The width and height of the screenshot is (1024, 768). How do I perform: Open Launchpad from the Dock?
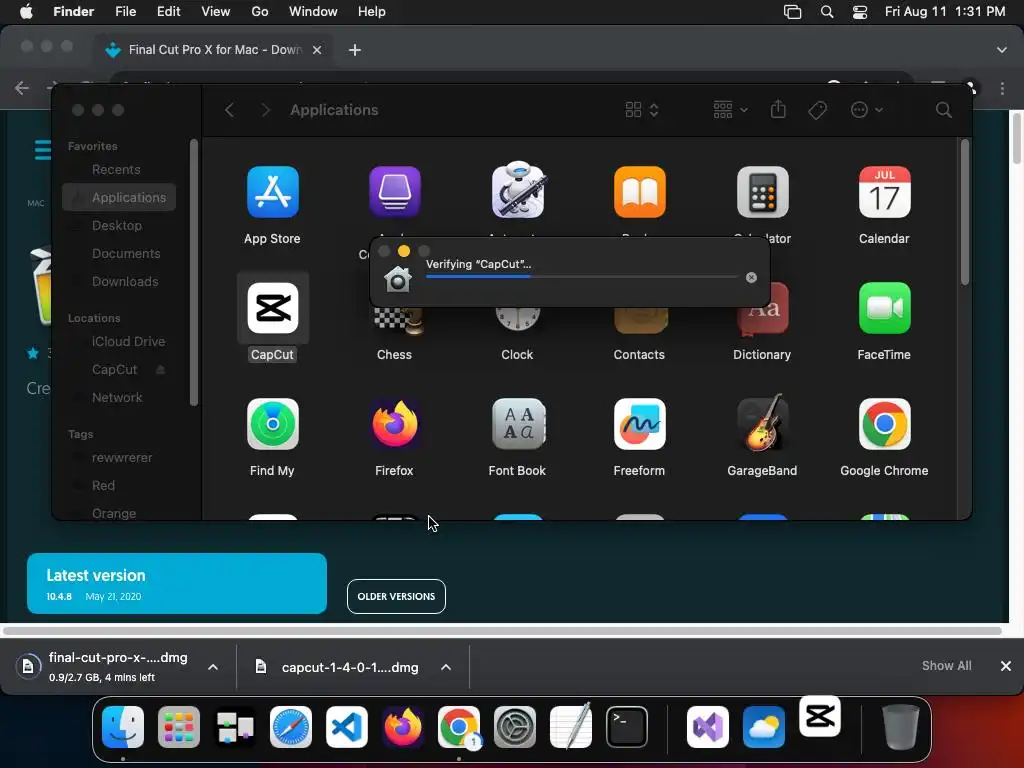pos(179,727)
